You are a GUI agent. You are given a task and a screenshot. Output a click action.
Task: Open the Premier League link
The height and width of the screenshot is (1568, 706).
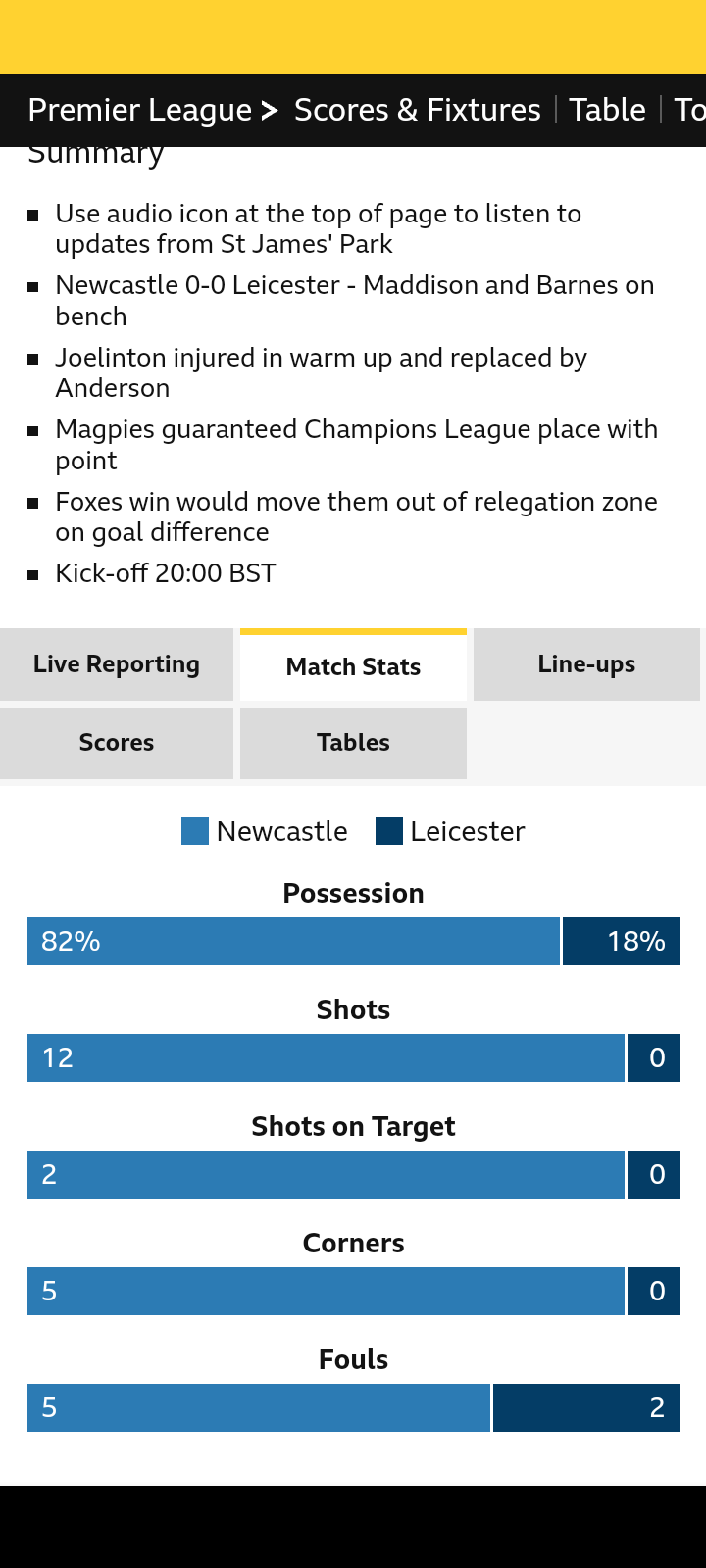139,110
